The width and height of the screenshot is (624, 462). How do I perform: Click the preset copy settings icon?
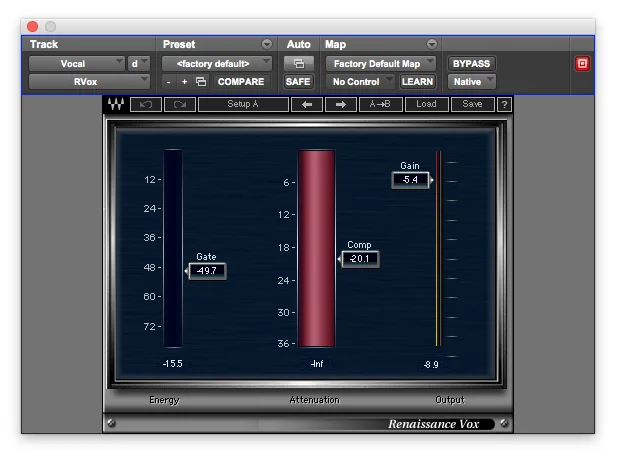pos(201,82)
